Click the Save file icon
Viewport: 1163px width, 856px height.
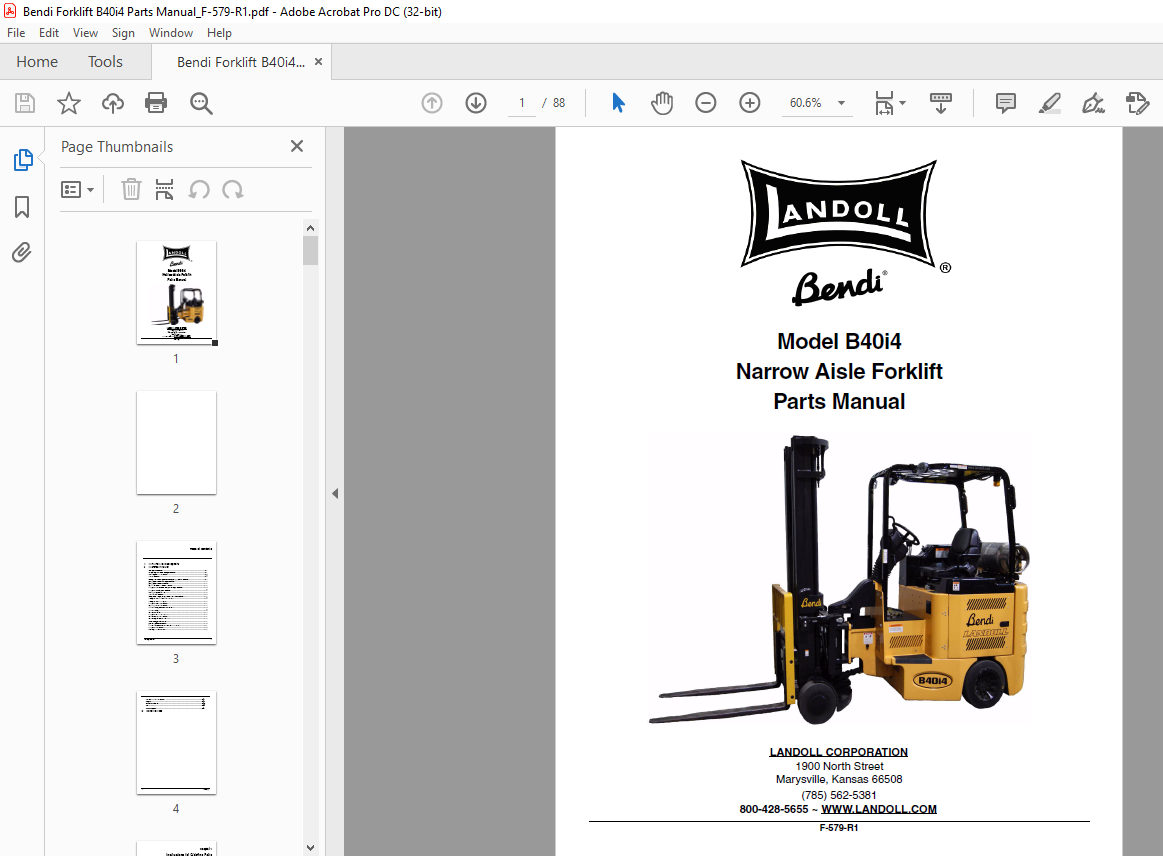pos(24,103)
